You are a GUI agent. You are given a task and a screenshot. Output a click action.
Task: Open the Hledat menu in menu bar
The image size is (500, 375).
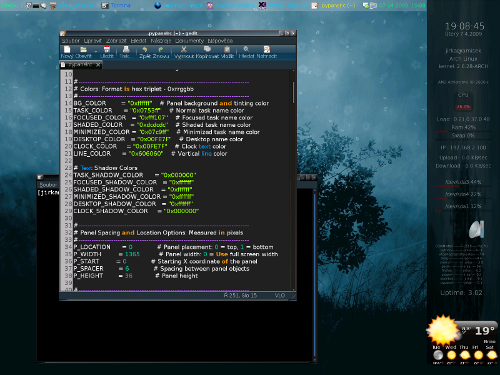click(x=138, y=41)
